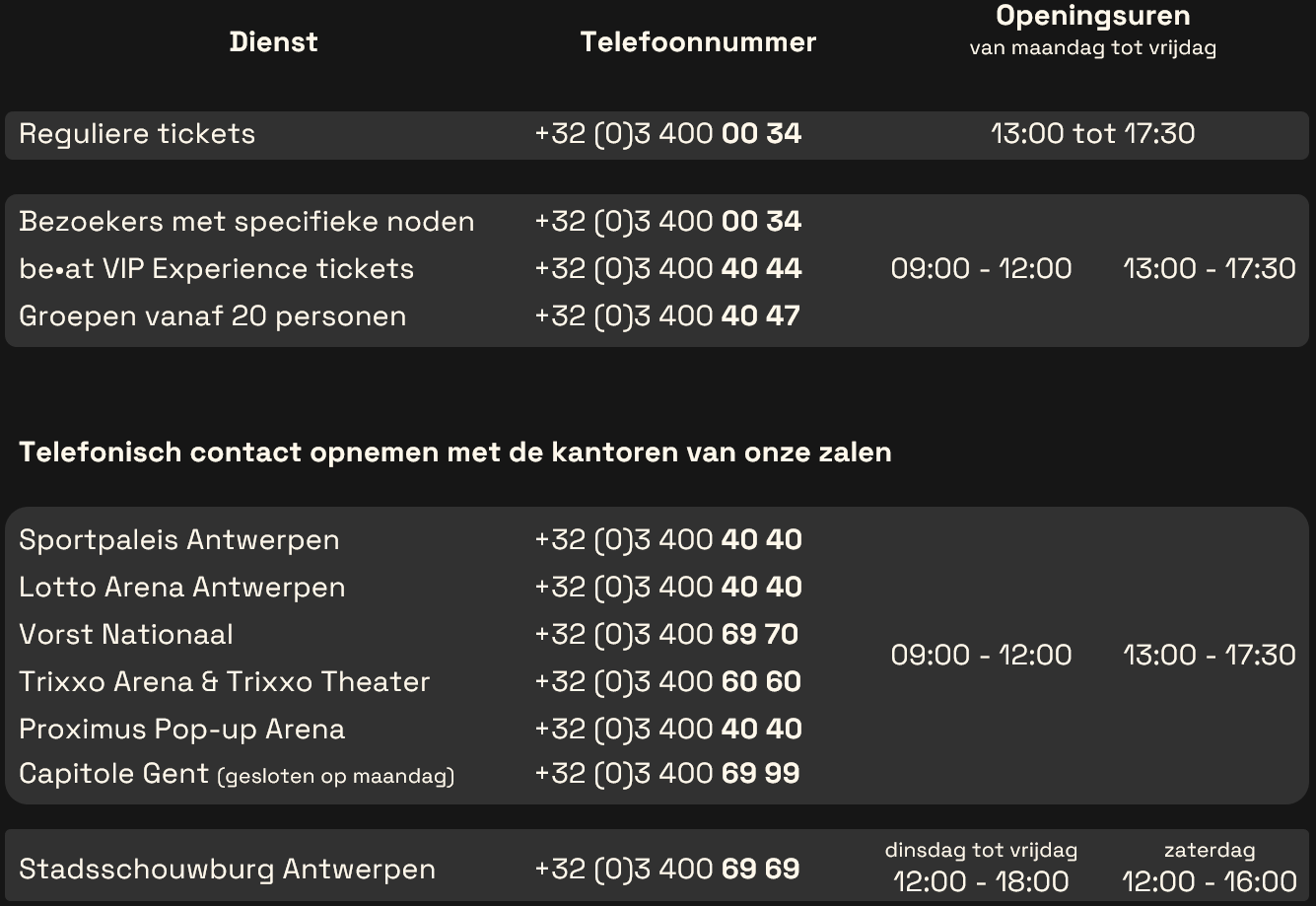
Task: Click the 'gesloten op maandag' note
Action: (x=336, y=777)
